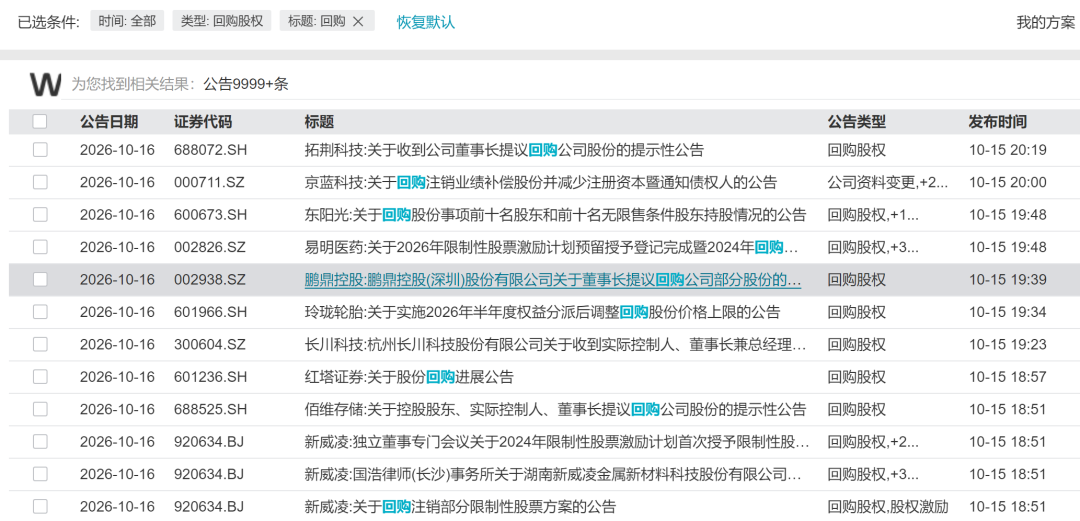Click stock code 002826.SZ

(209, 247)
